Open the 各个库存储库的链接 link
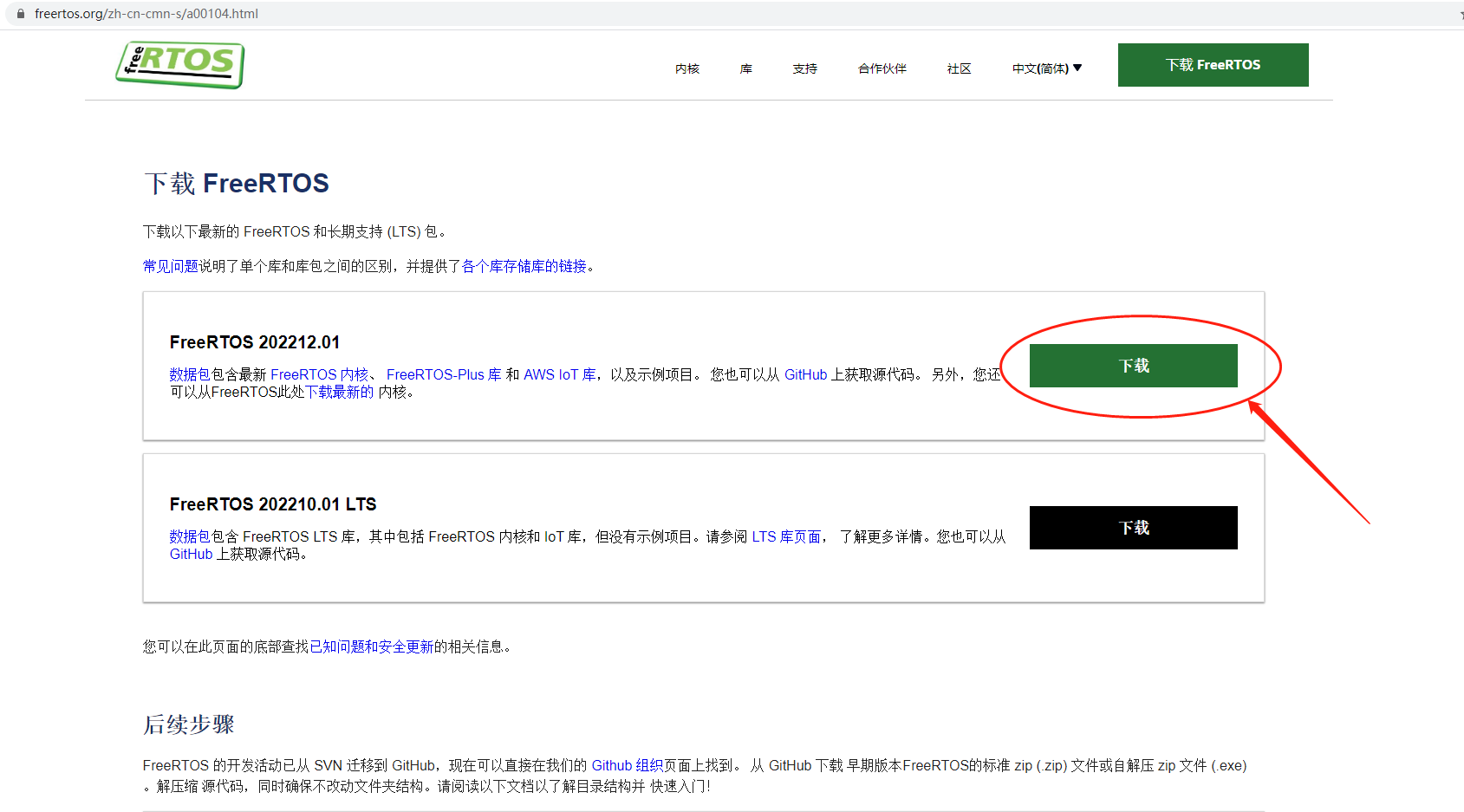 524,266
